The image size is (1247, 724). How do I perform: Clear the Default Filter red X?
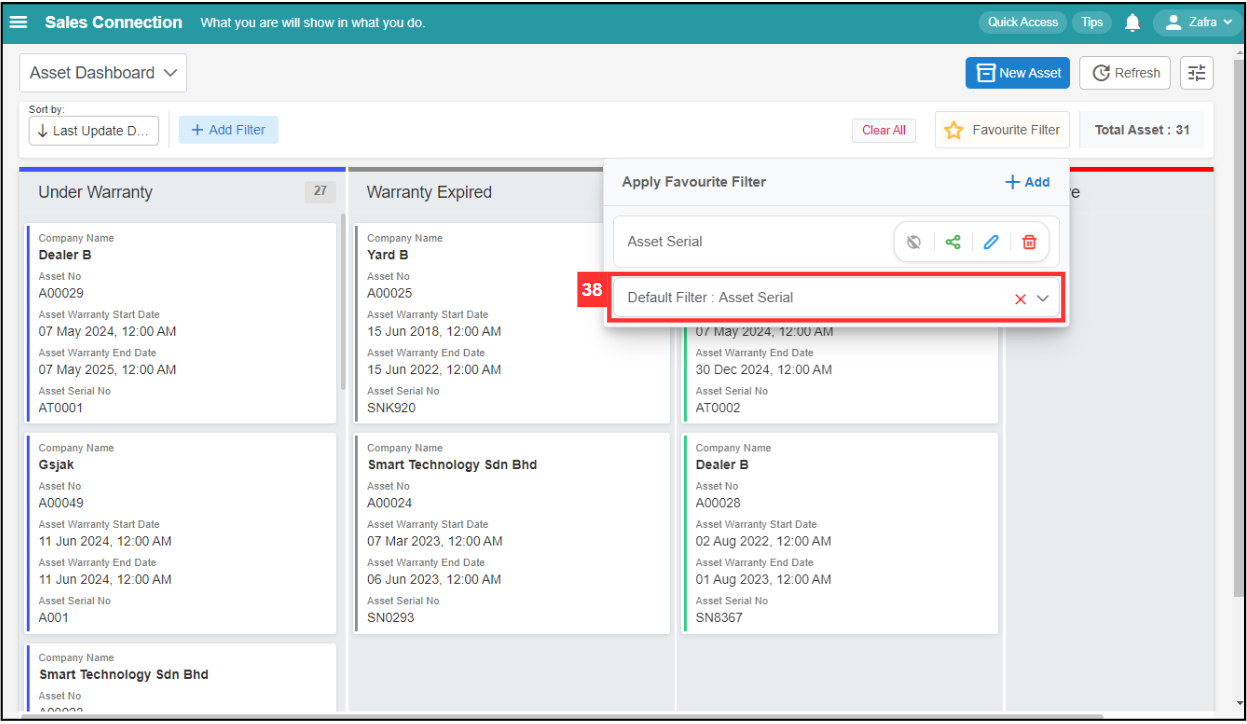tap(1020, 299)
